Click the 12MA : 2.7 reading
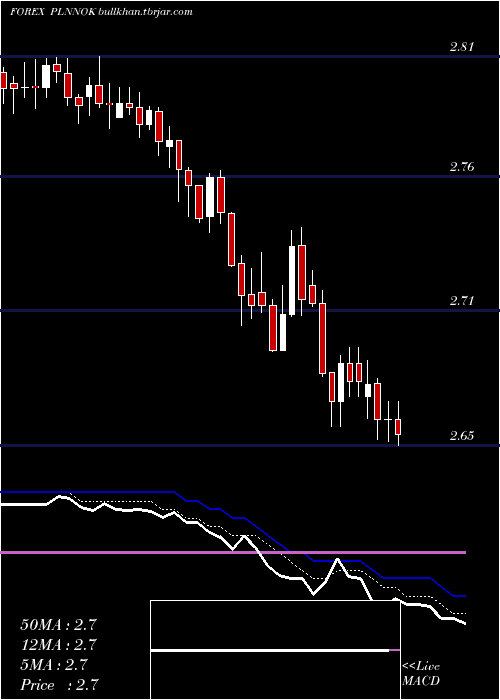 [x=58, y=645]
